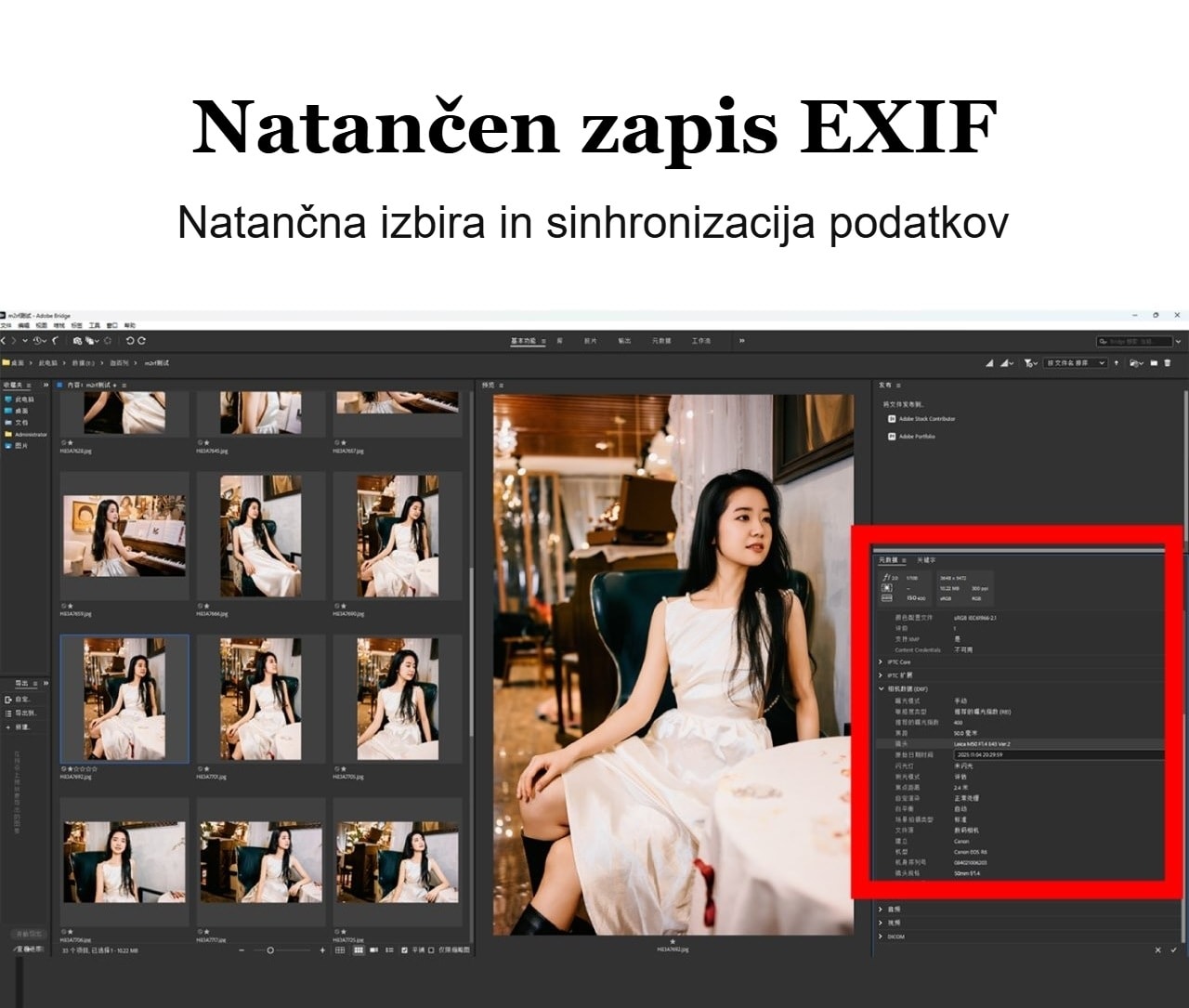The height and width of the screenshot is (1008, 1189).
Task: Switch to the 输出 workspace
Action: click(624, 341)
